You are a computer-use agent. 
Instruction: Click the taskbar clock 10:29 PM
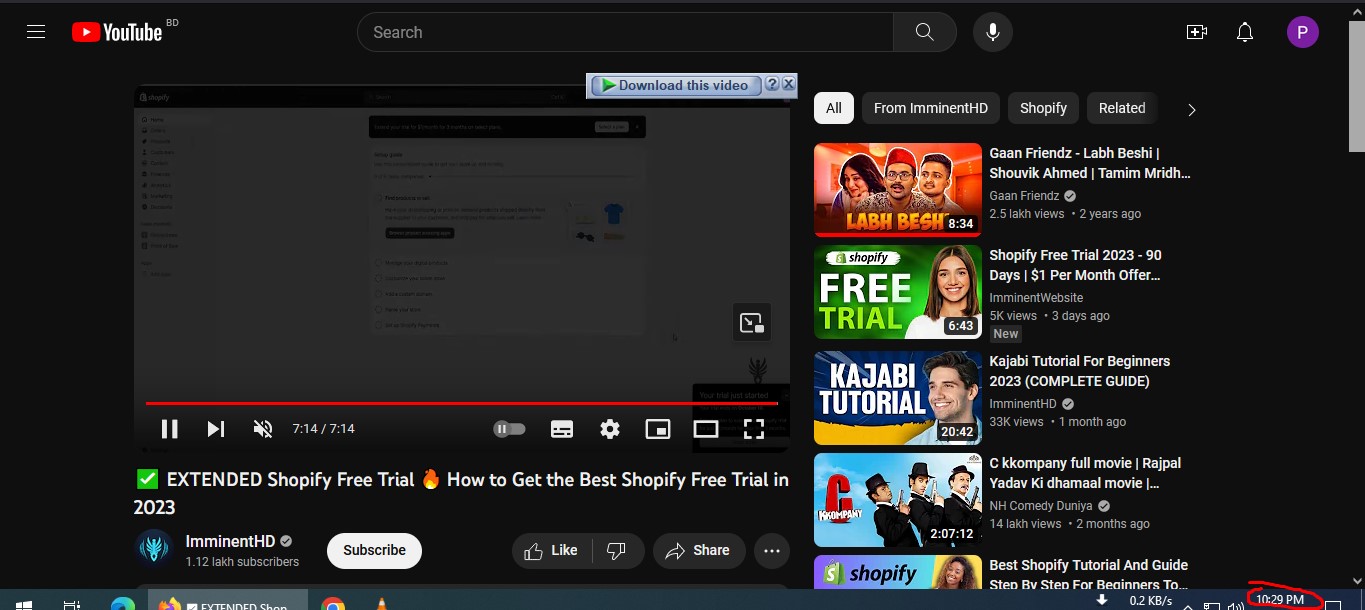(1280, 600)
